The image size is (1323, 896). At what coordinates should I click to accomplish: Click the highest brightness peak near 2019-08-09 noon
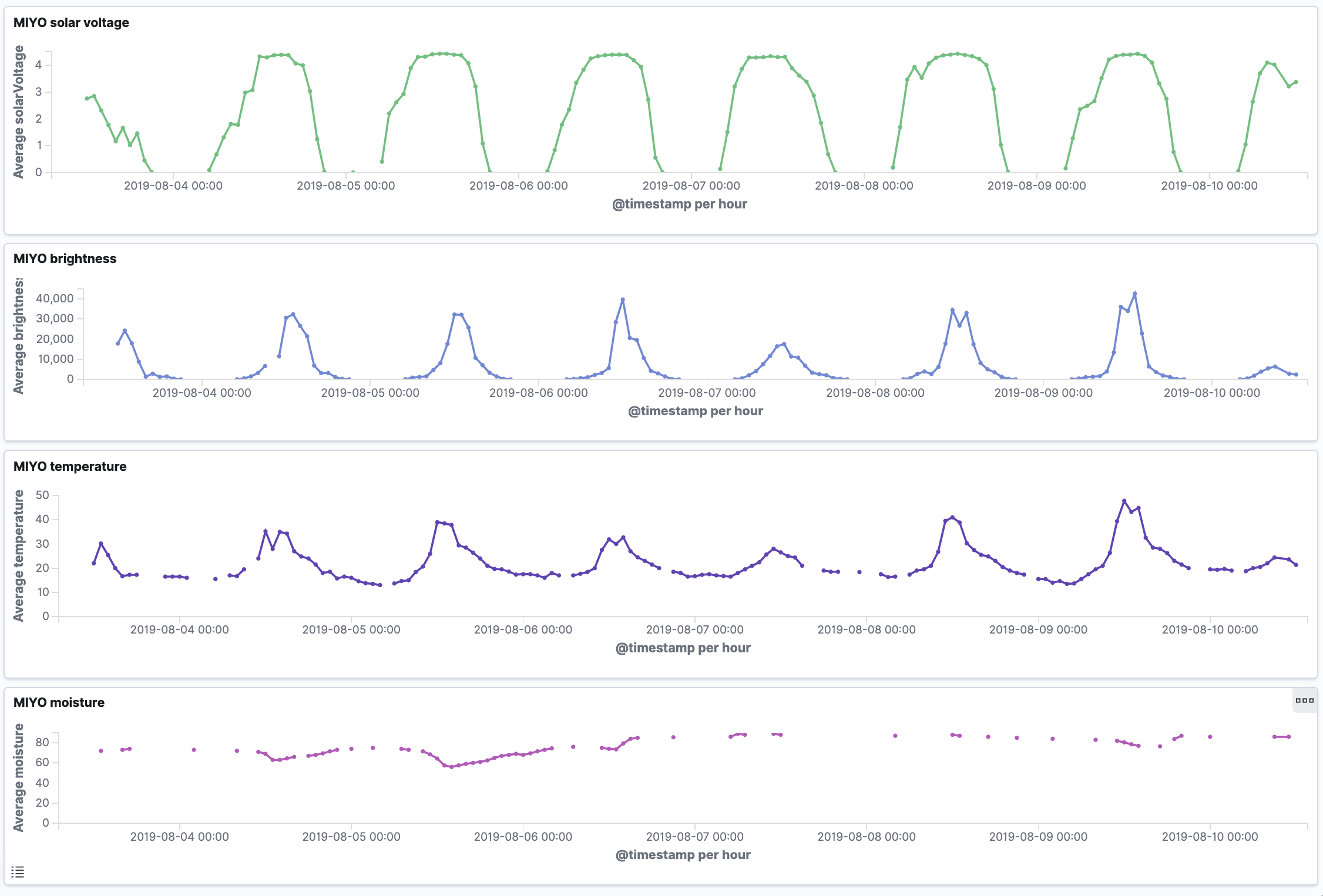coord(1134,294)
